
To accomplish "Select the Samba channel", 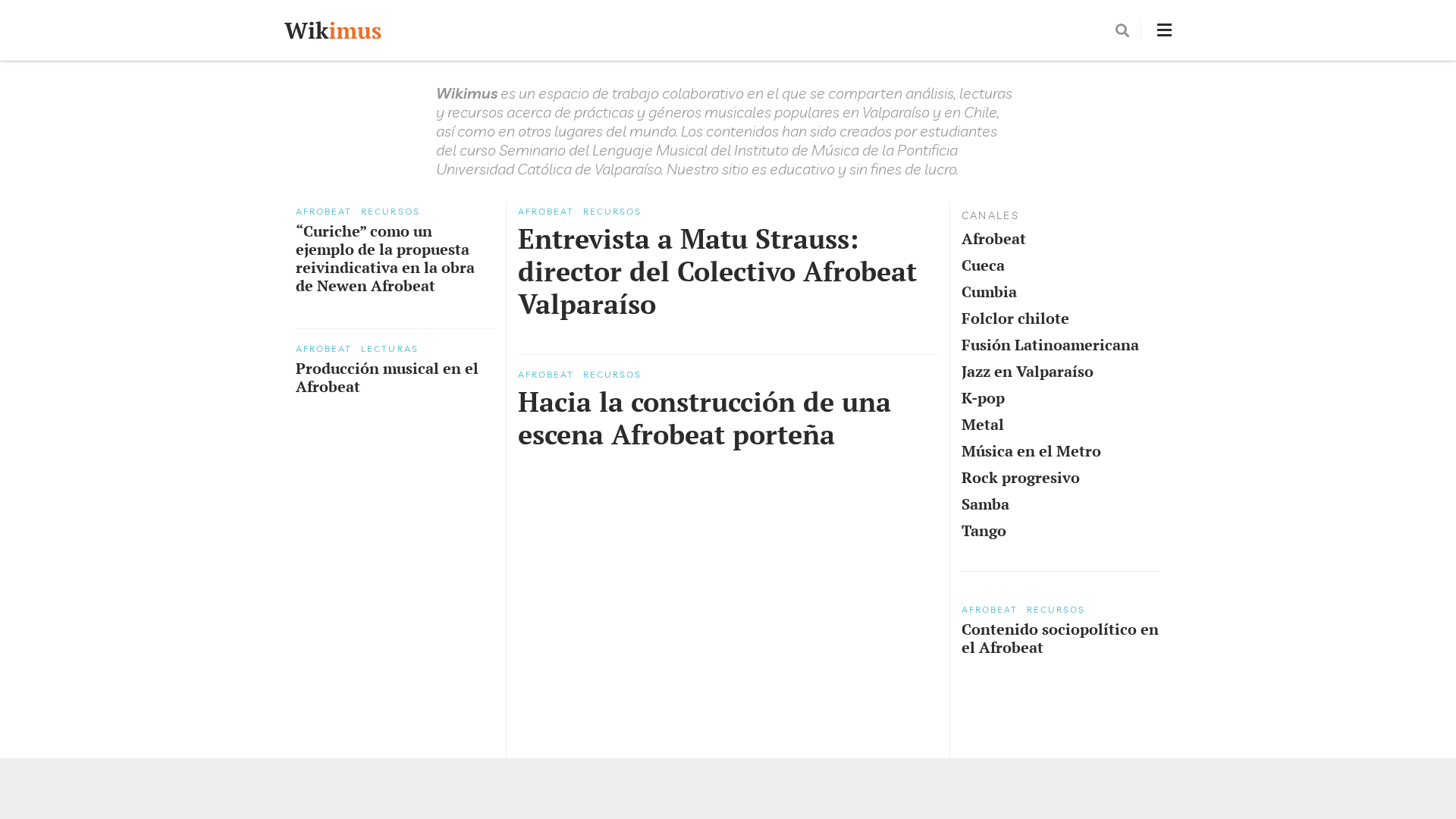I will point(985,504).
